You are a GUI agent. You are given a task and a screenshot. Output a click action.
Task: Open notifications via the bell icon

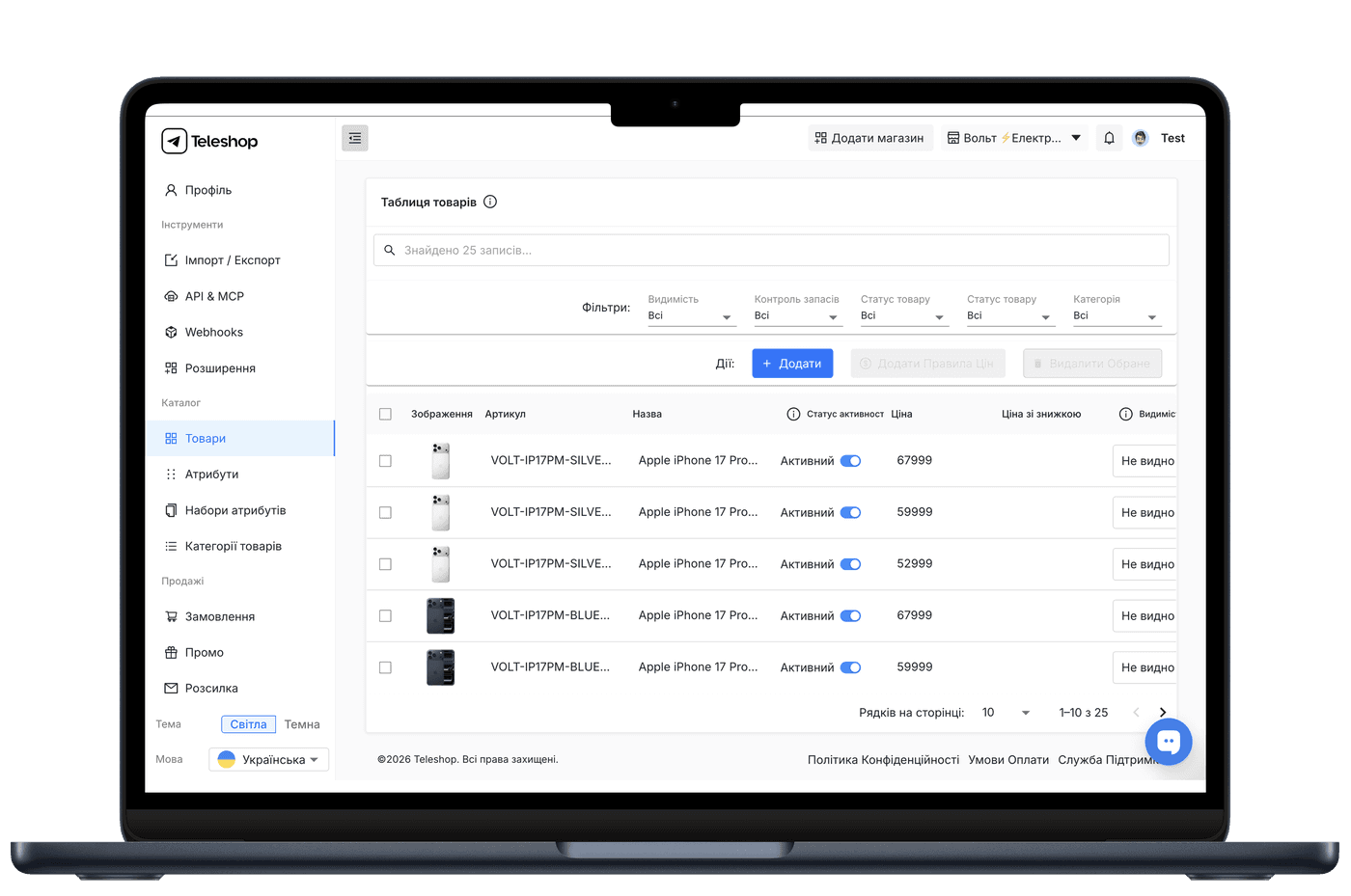(x=1110, y=138)
